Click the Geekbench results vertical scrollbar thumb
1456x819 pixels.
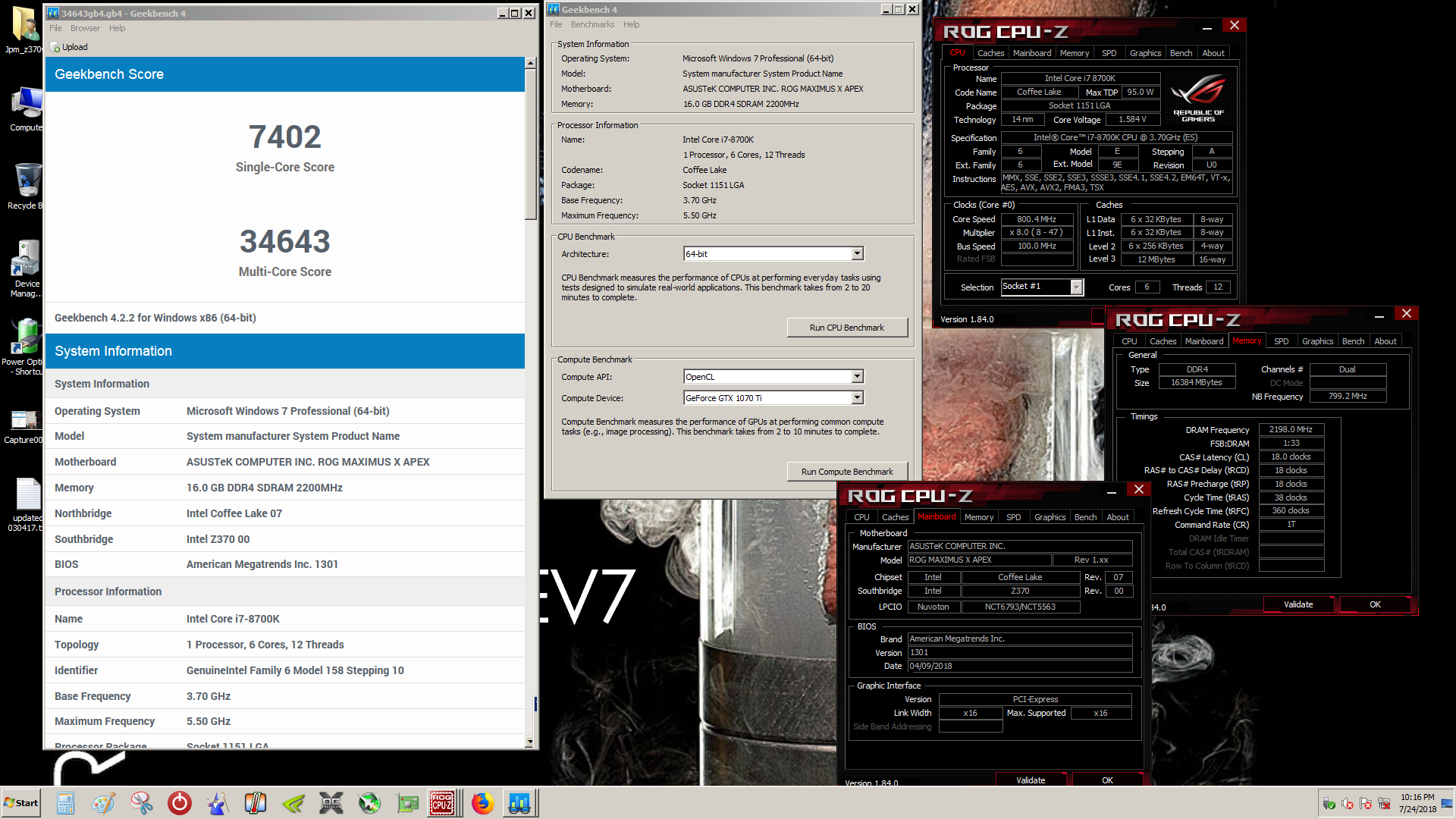531,145
